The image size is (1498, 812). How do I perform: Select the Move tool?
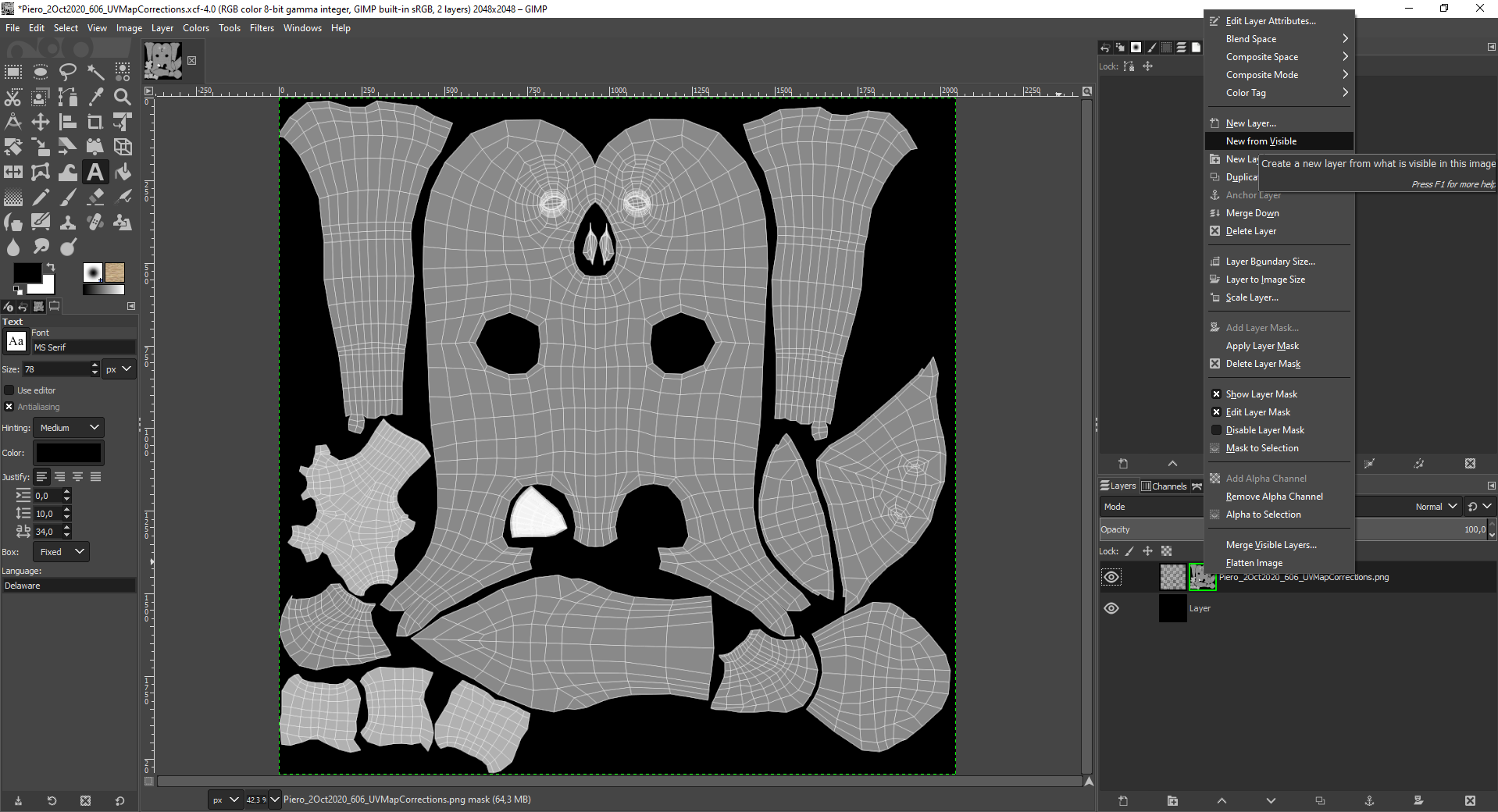click(x=41, y=122)
